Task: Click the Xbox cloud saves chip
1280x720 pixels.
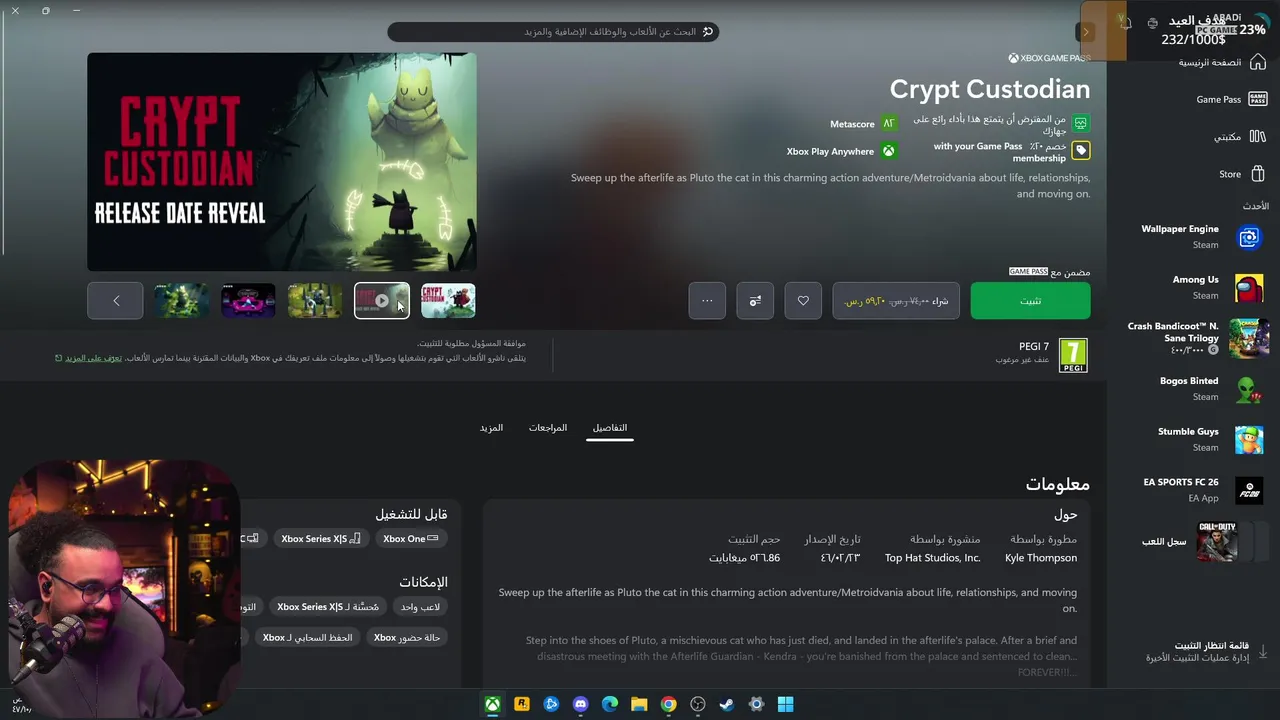Action: (x=307, y=638)
